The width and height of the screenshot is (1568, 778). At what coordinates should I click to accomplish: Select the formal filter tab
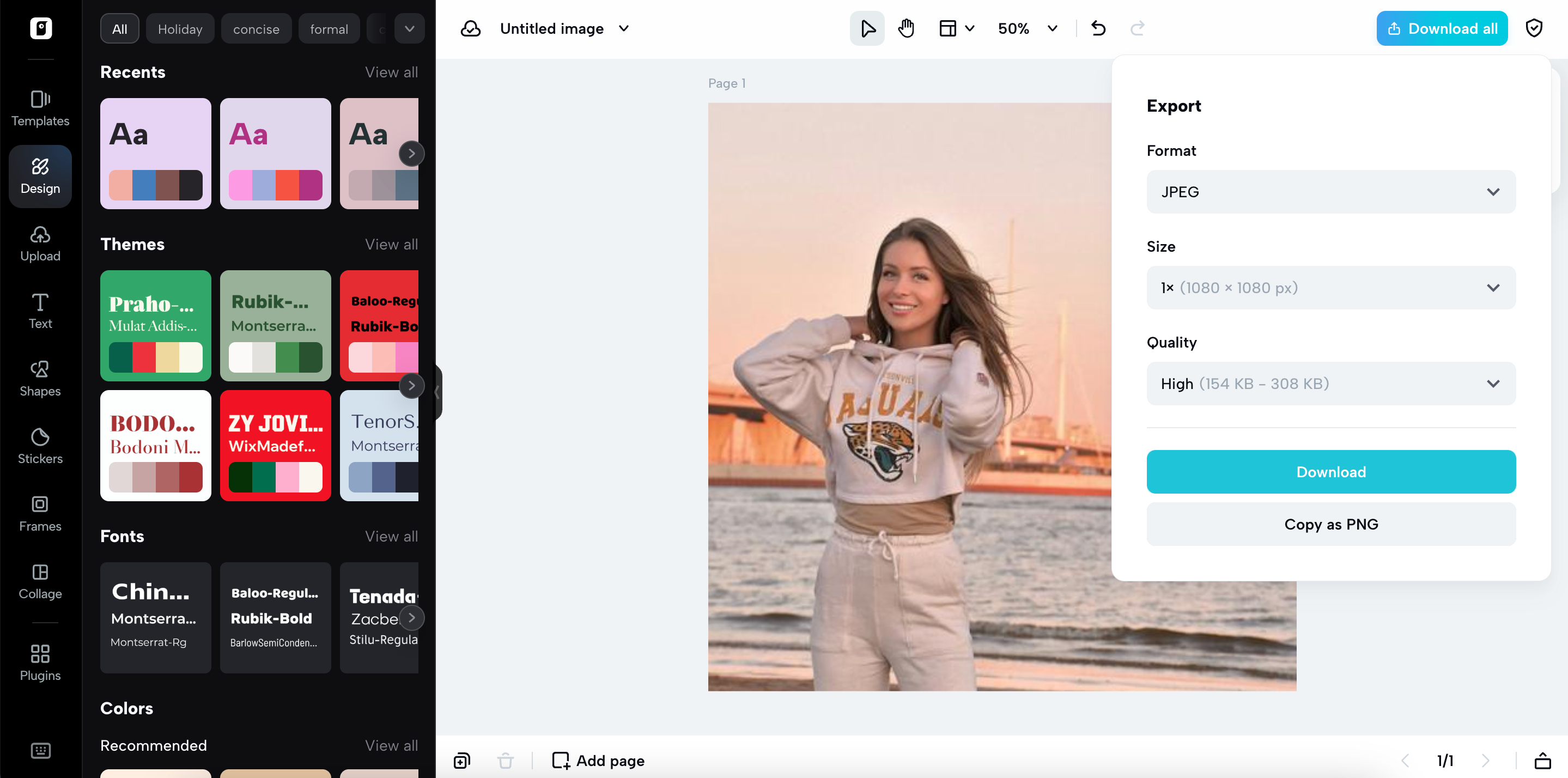click(x=329, y=29)
